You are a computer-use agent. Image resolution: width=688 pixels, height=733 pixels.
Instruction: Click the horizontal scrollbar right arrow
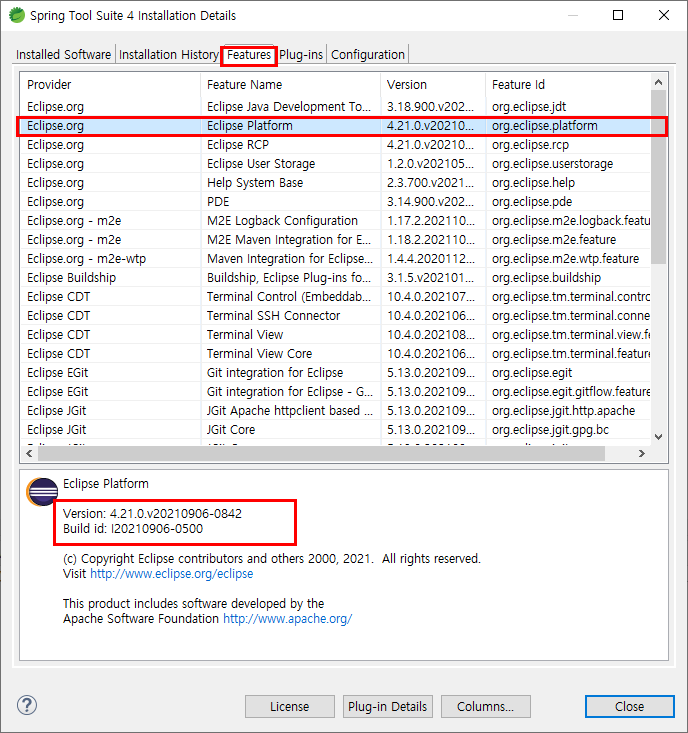642,453
